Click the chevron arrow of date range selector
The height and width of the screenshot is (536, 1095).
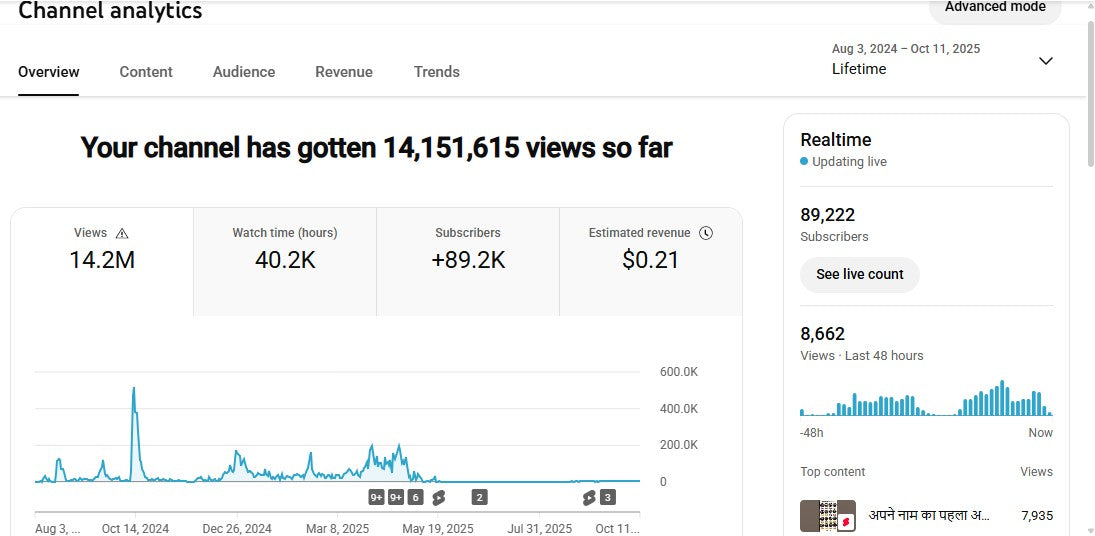[x=1046, y=61]
